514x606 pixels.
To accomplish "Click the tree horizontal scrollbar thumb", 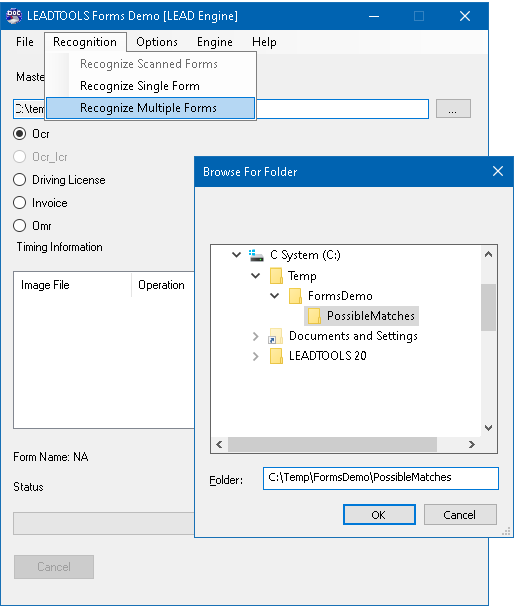I will (x=332, y=444).
